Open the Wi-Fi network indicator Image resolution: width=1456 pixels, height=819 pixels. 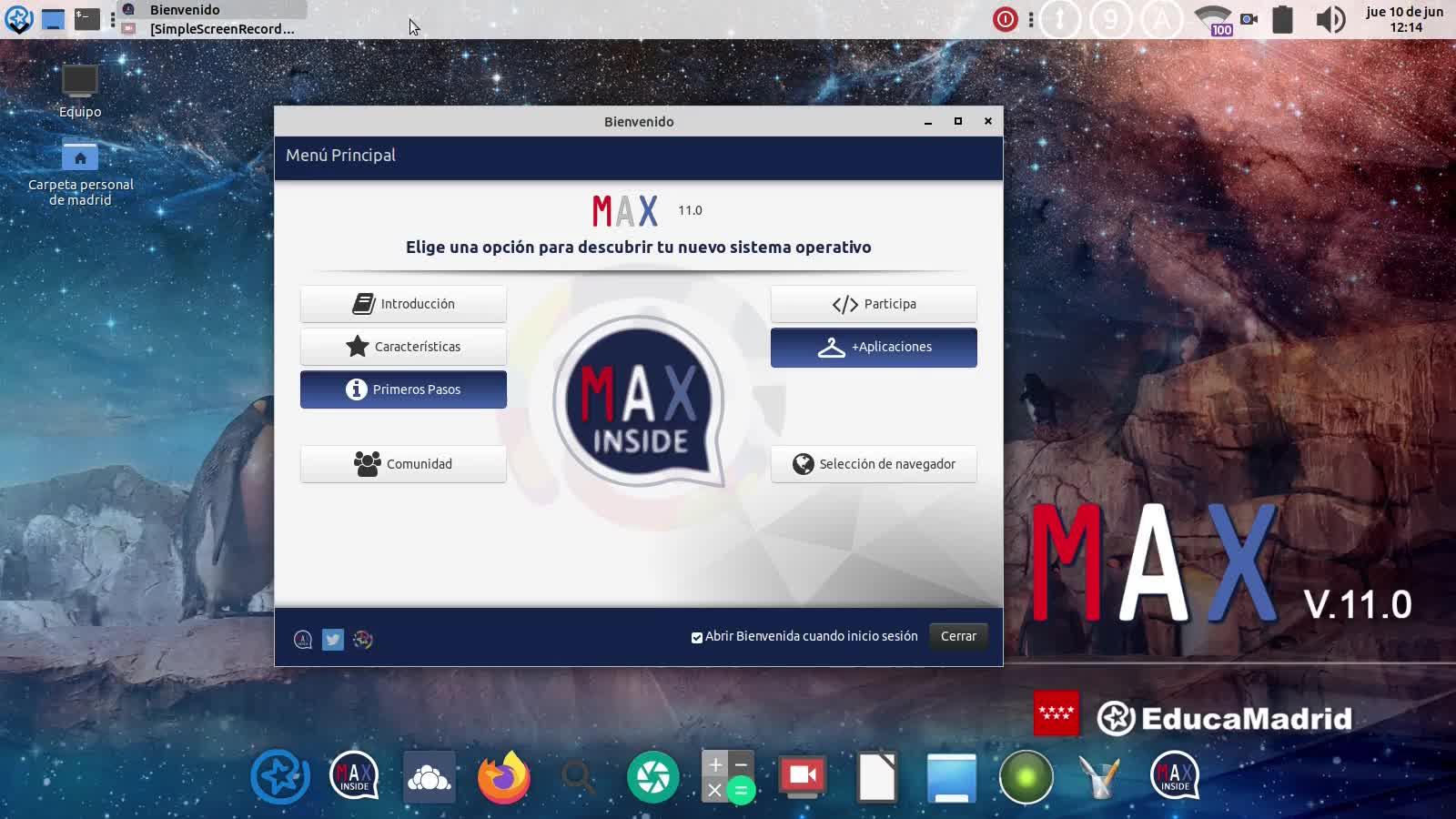pyautogui.click(x=1214, y=19)
